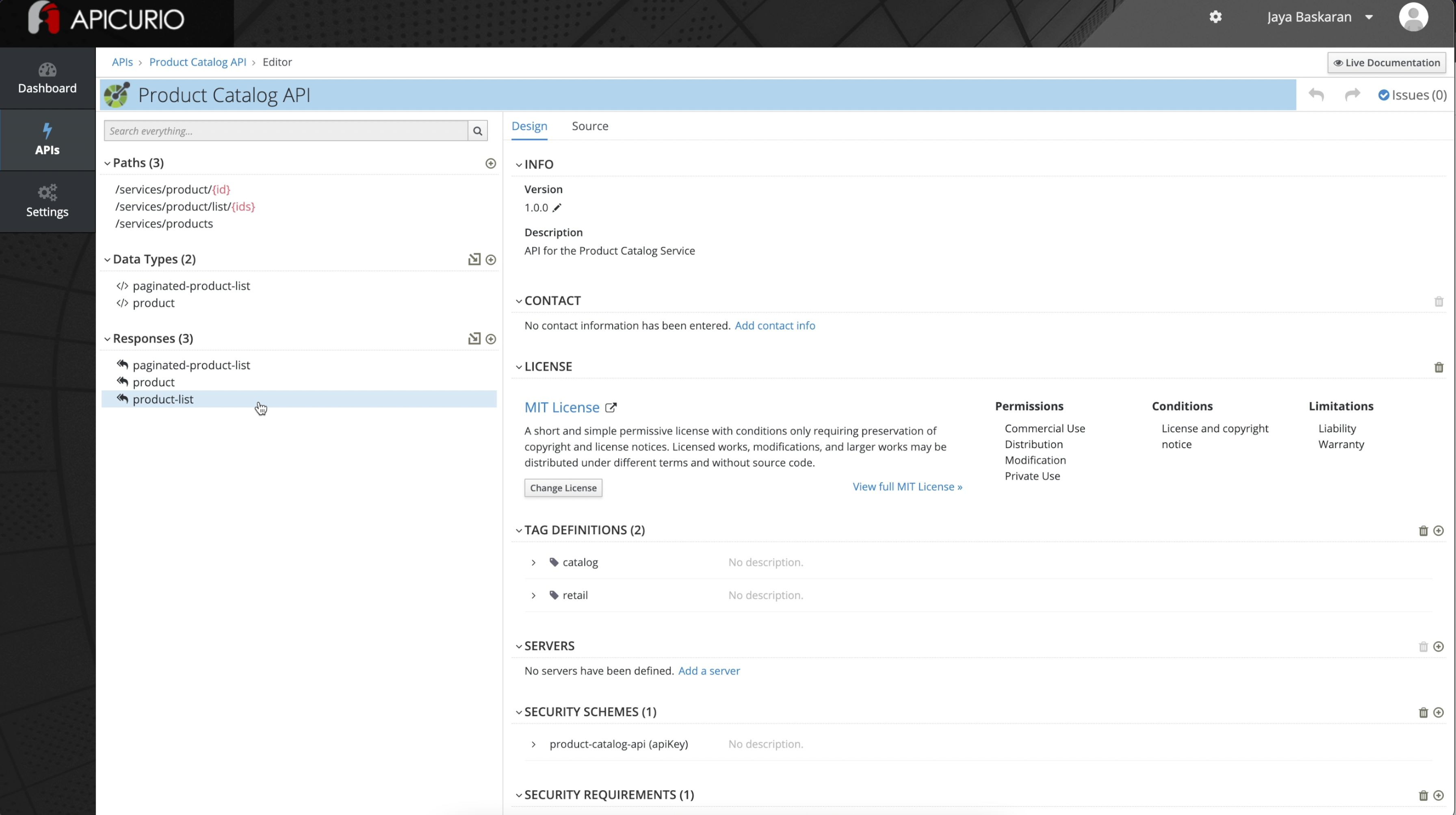
Task: Add server plus icon in Servers header
Action: pyautogui.click(x=1439, y=646)
